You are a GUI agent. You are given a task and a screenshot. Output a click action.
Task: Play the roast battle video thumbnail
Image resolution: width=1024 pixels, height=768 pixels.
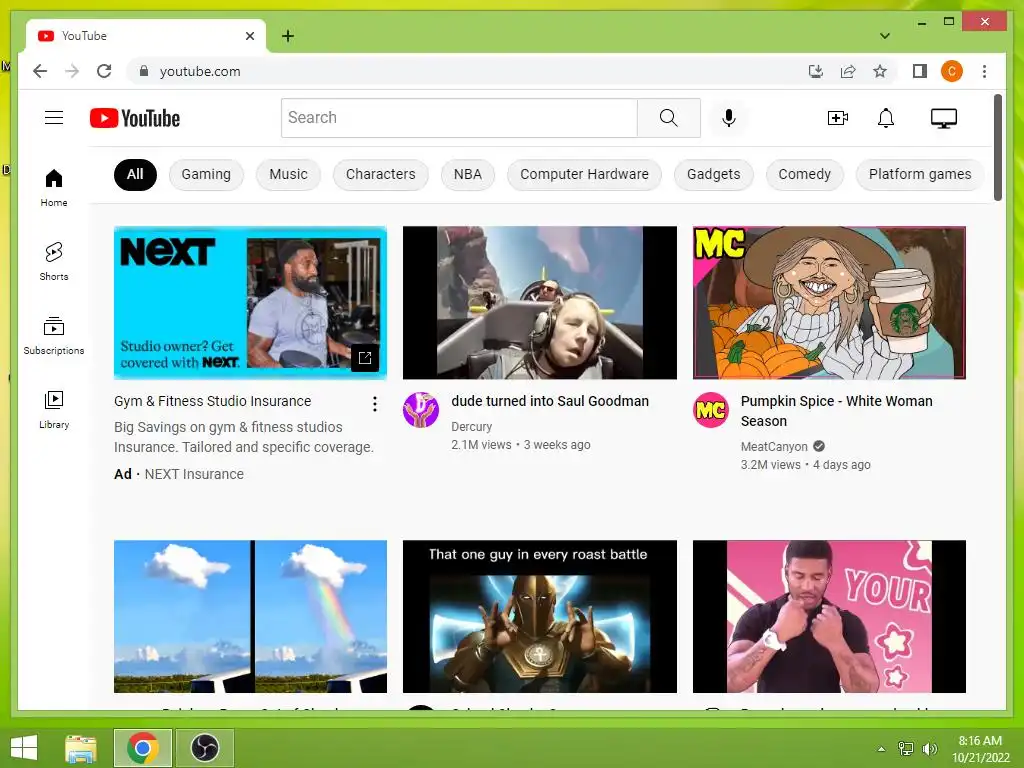coord(539,616)
